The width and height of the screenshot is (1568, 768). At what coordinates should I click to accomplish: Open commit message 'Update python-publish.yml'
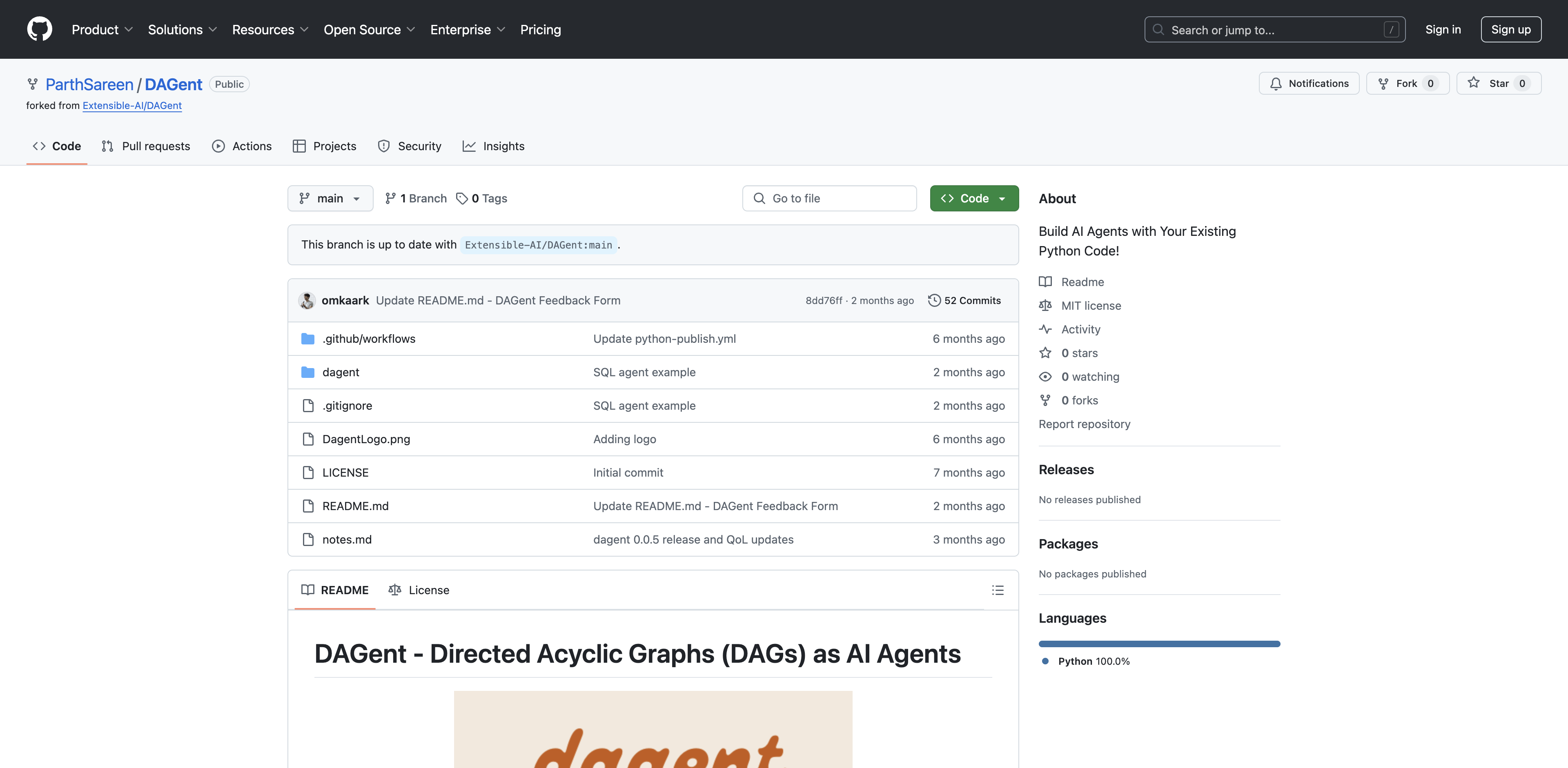pyautogui.click(x=665, y=339)
